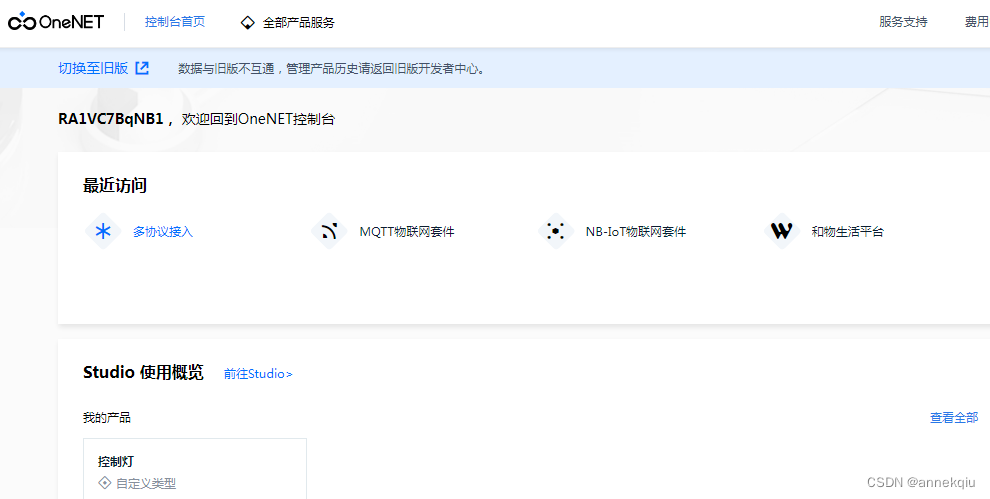Open the 控制灯 product card

[x=195, y=469]
